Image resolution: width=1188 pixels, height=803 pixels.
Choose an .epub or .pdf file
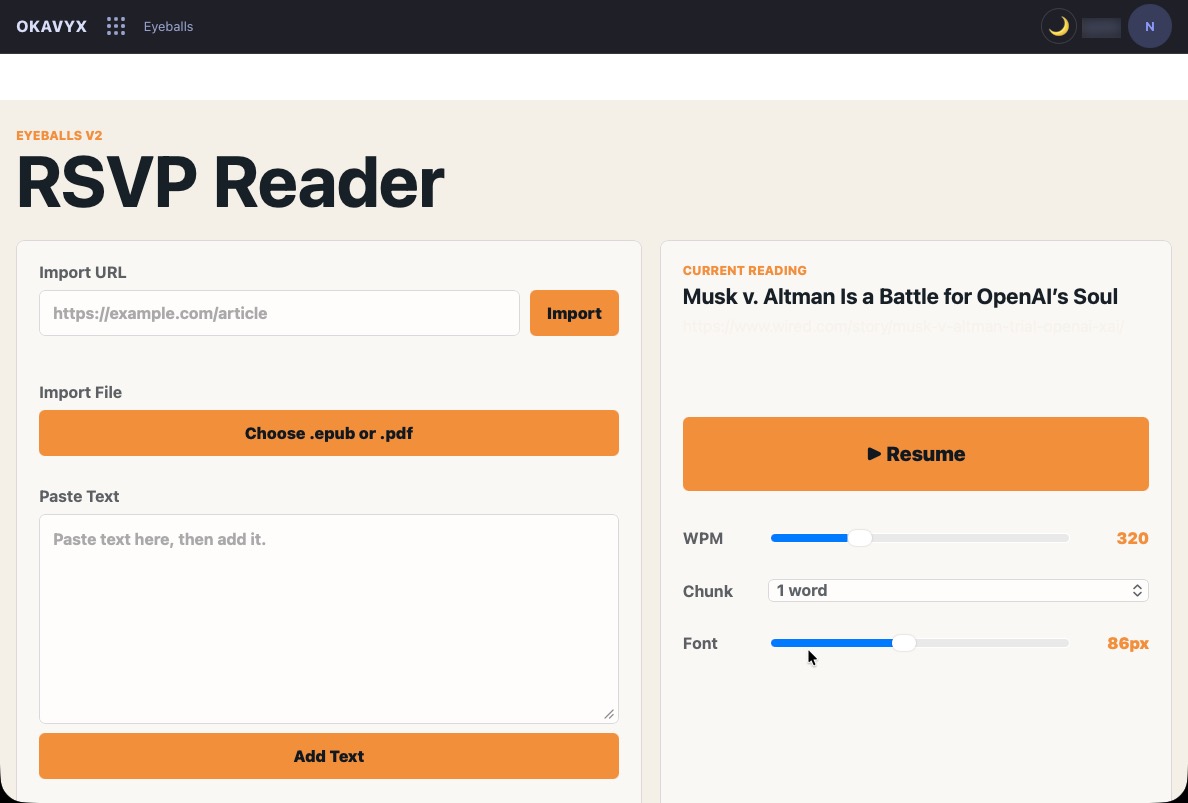(329, 433)
